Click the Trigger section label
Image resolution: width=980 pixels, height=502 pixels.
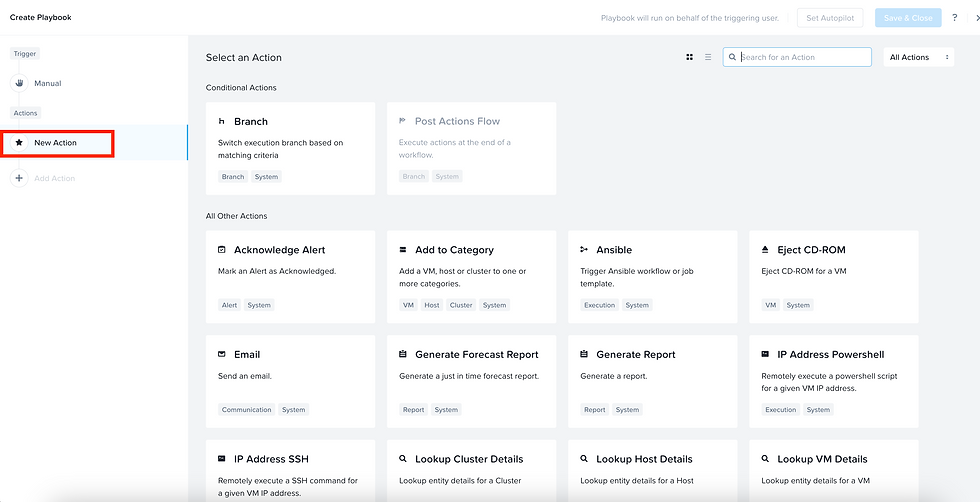click(26, 54)
